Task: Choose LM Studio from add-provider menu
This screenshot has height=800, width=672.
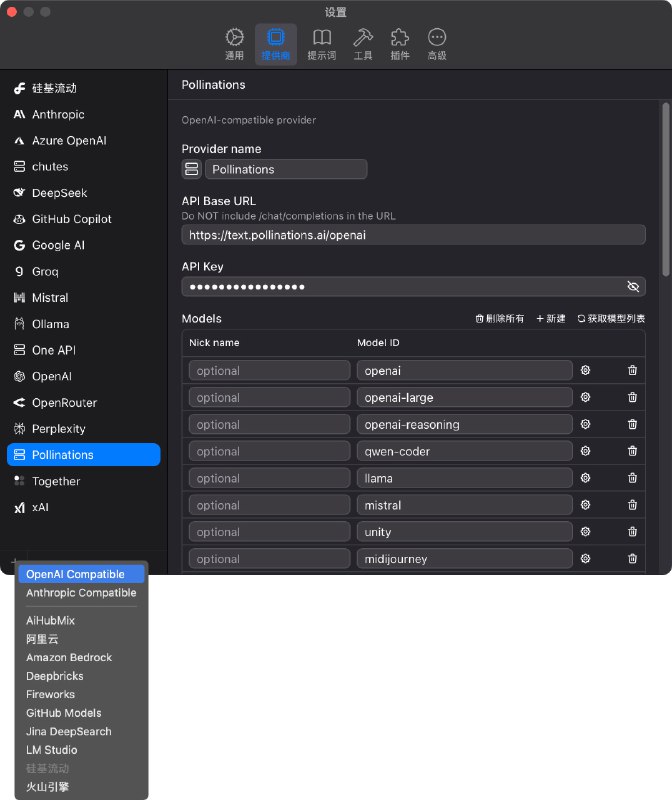Action: 81,750
